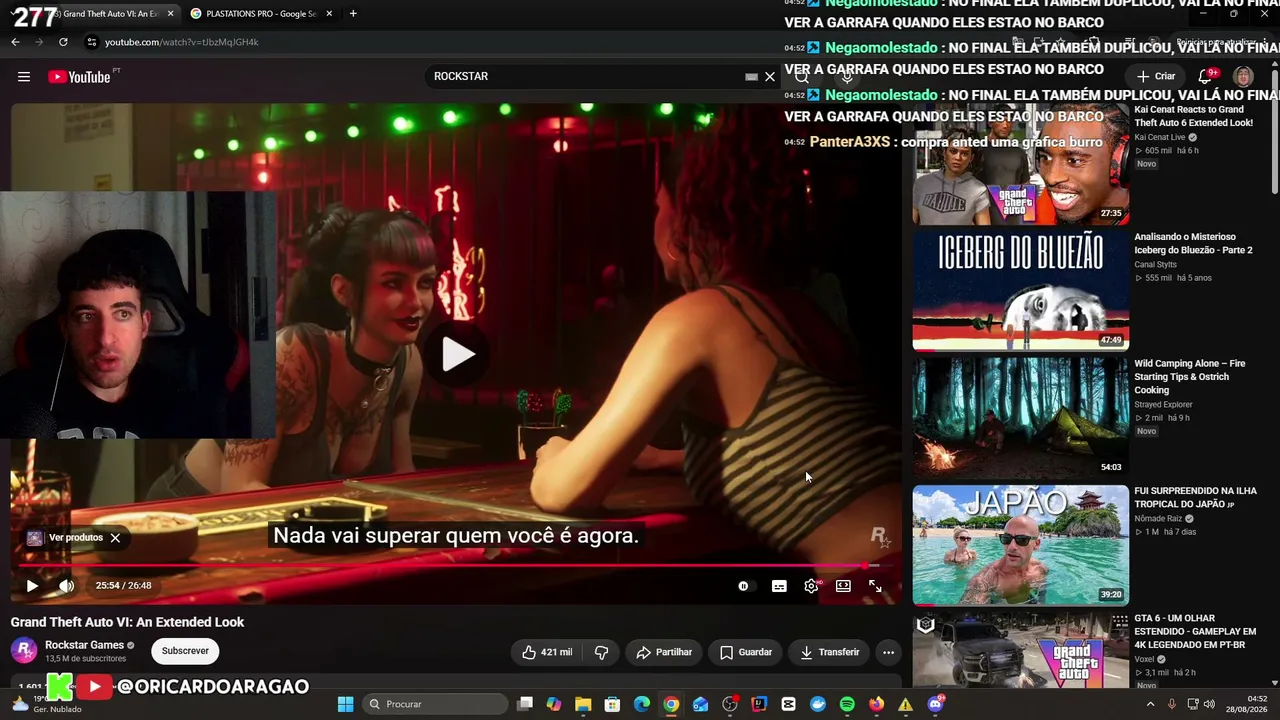Open the JAPÃO island video thumbnail
The width and height of the screenshot is (1280, 720).
1021,545
